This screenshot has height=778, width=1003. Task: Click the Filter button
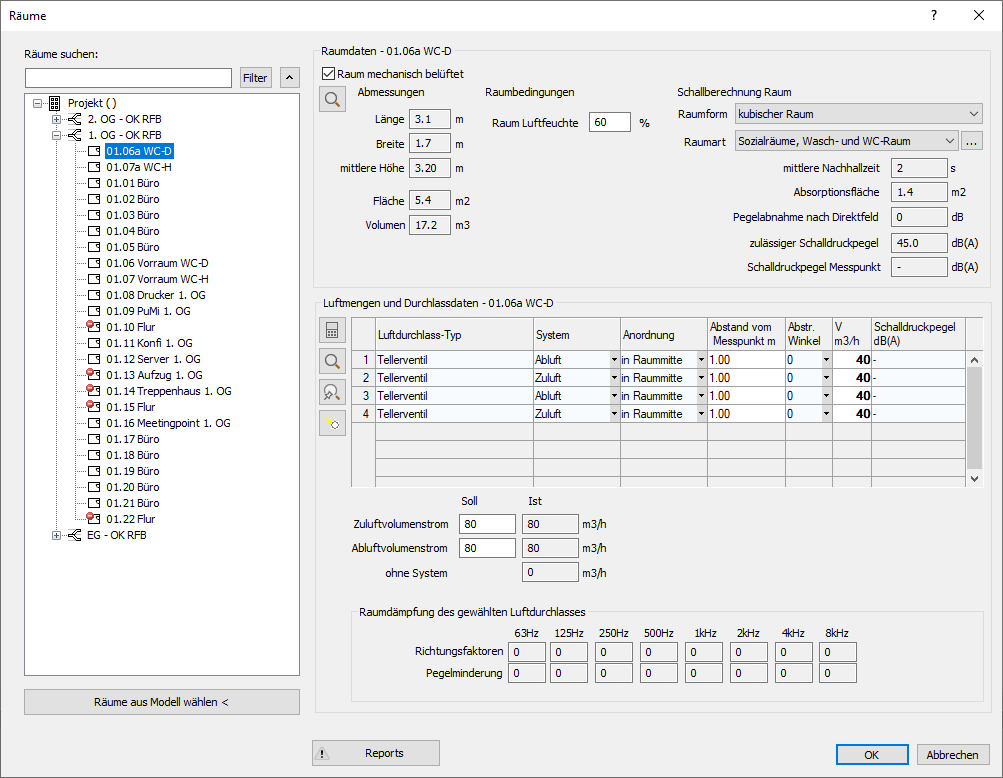[255, 77]
